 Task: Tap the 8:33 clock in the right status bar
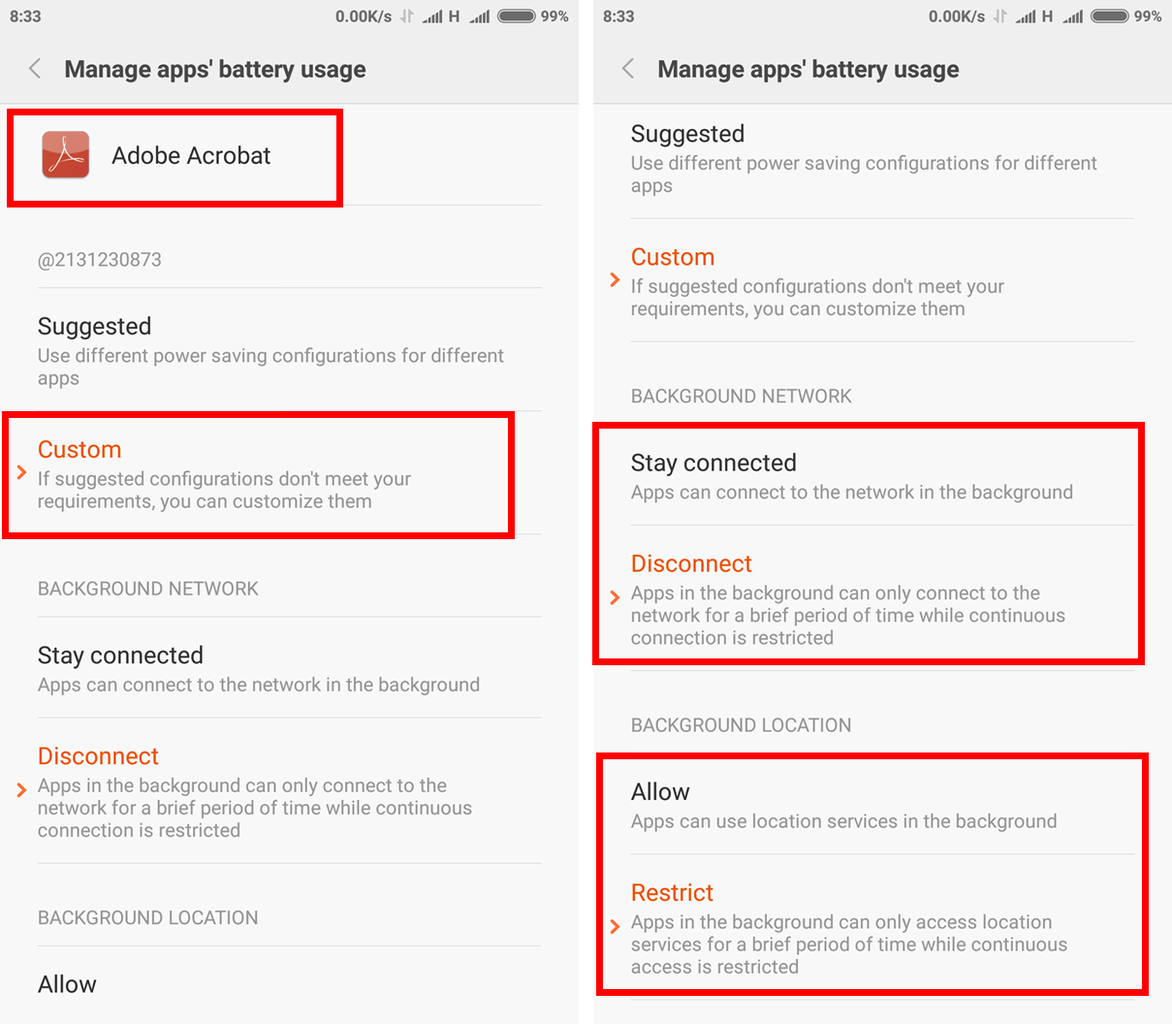(x=619, y=16)
